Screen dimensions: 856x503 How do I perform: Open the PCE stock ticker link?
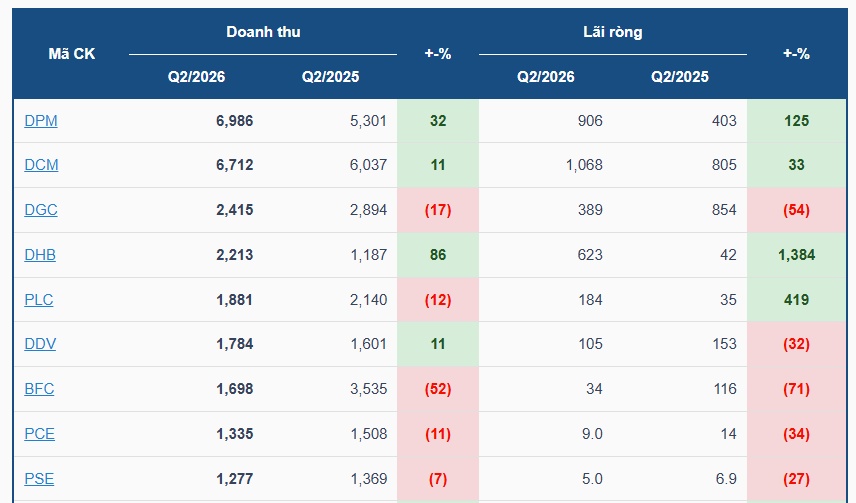click(x=40, y=434)
